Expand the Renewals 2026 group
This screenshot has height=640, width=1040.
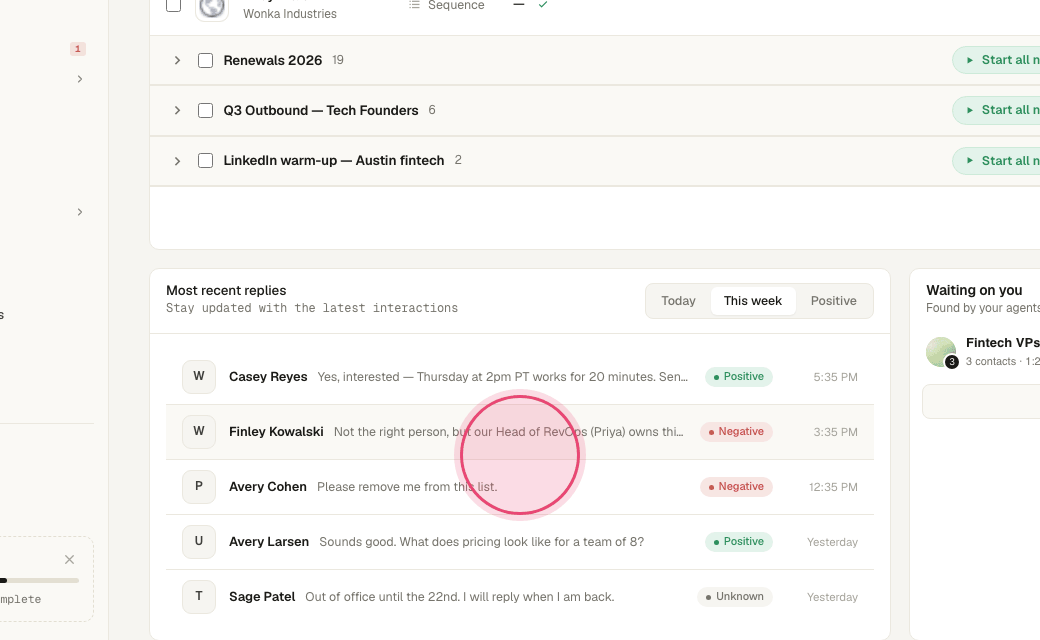[177, 60]
